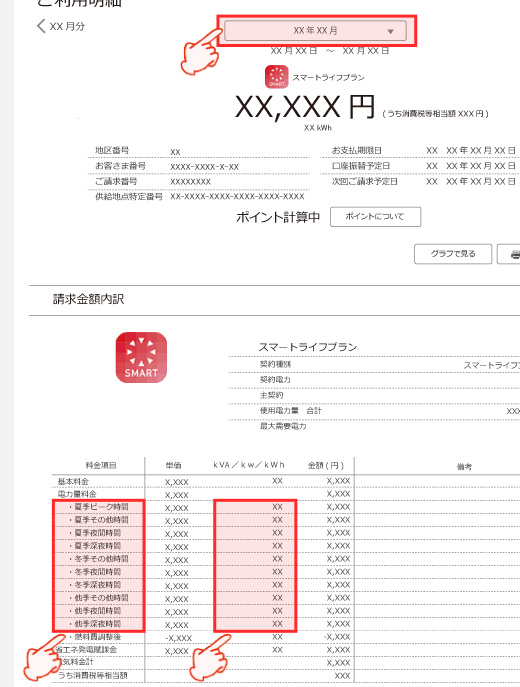Image resolution: width=520 pixels, height=687 pixels.
Task: Click the -X,XXX unit price in 燃料費調整後 row
Action: [178, 638]
